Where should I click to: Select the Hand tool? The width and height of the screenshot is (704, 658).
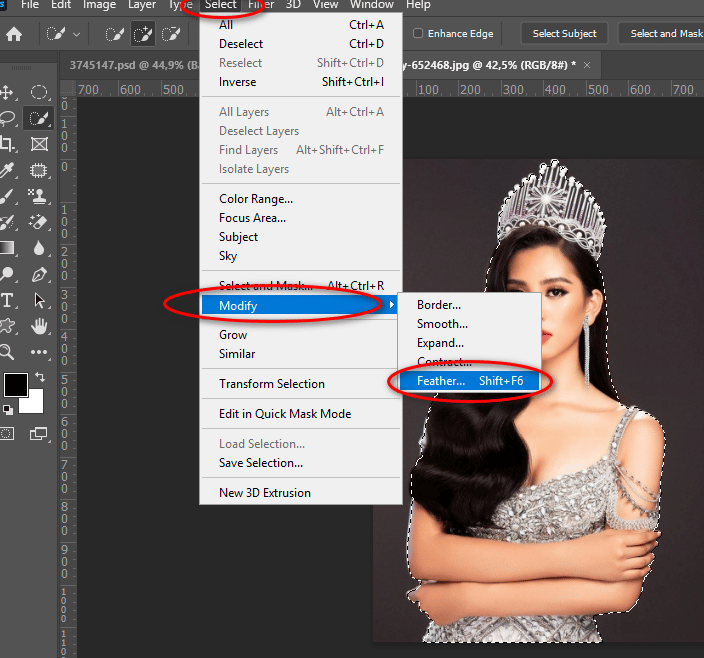point(40,326)
